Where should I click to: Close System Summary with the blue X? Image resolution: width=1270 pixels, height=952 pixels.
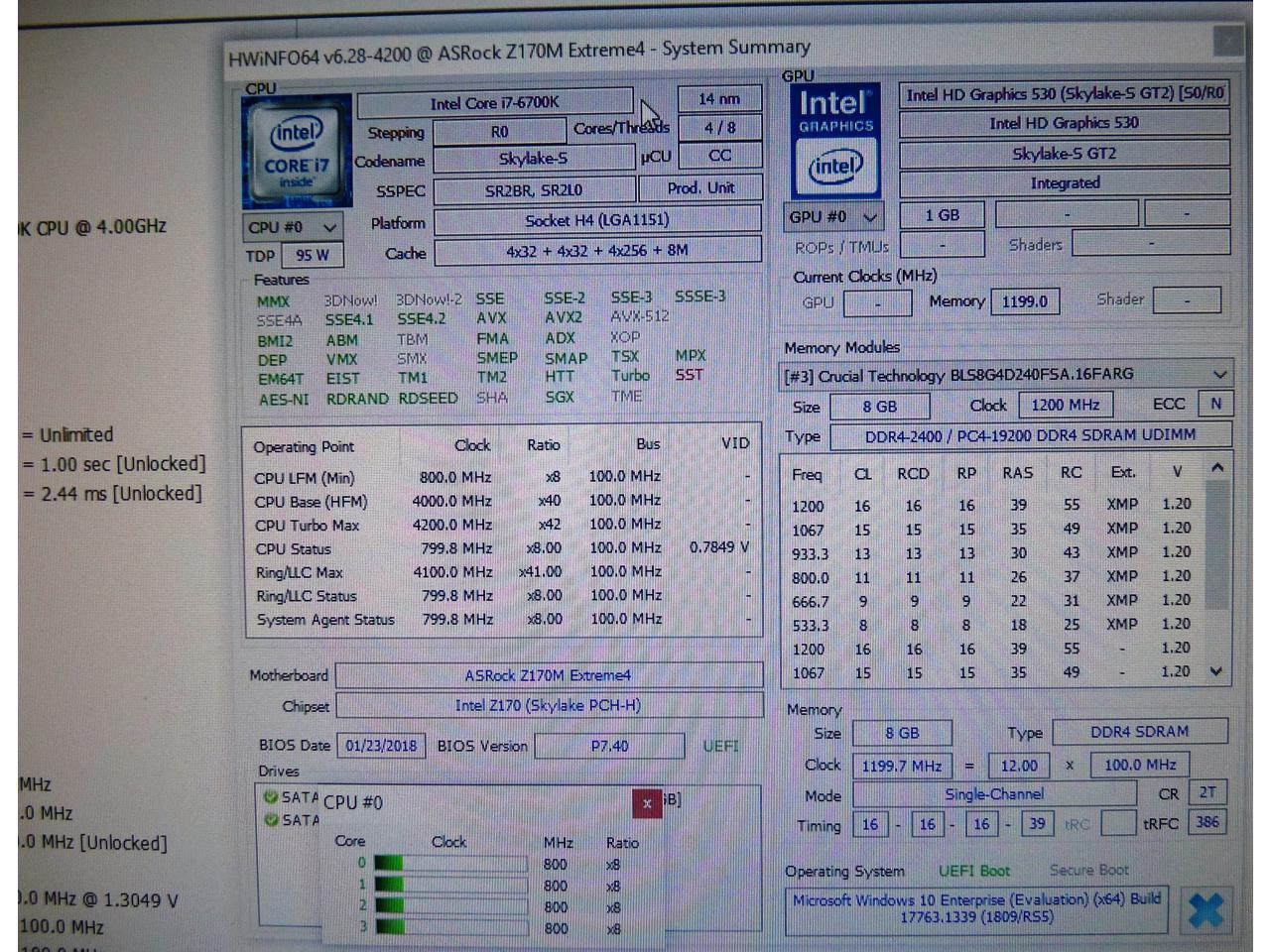1205,909
